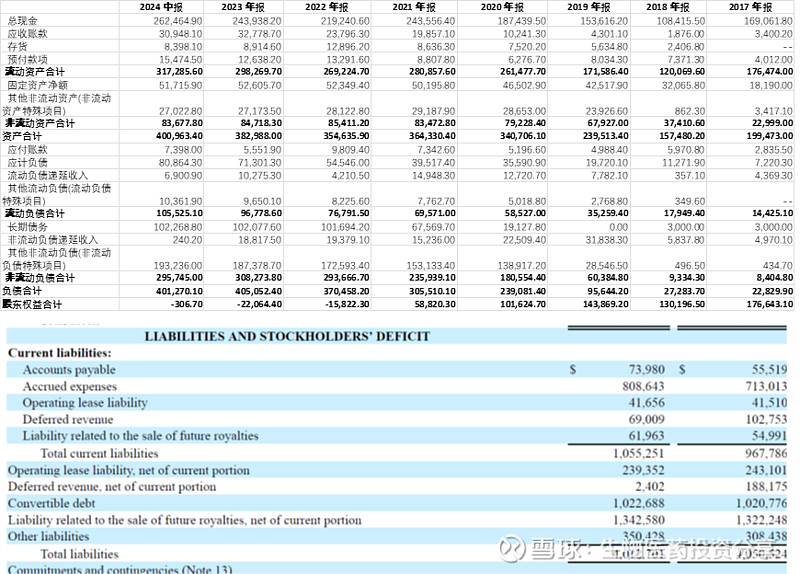Screen dimensions: 800x574
Task: Click the inventory value 8,398.10
Action: point(183,46)
